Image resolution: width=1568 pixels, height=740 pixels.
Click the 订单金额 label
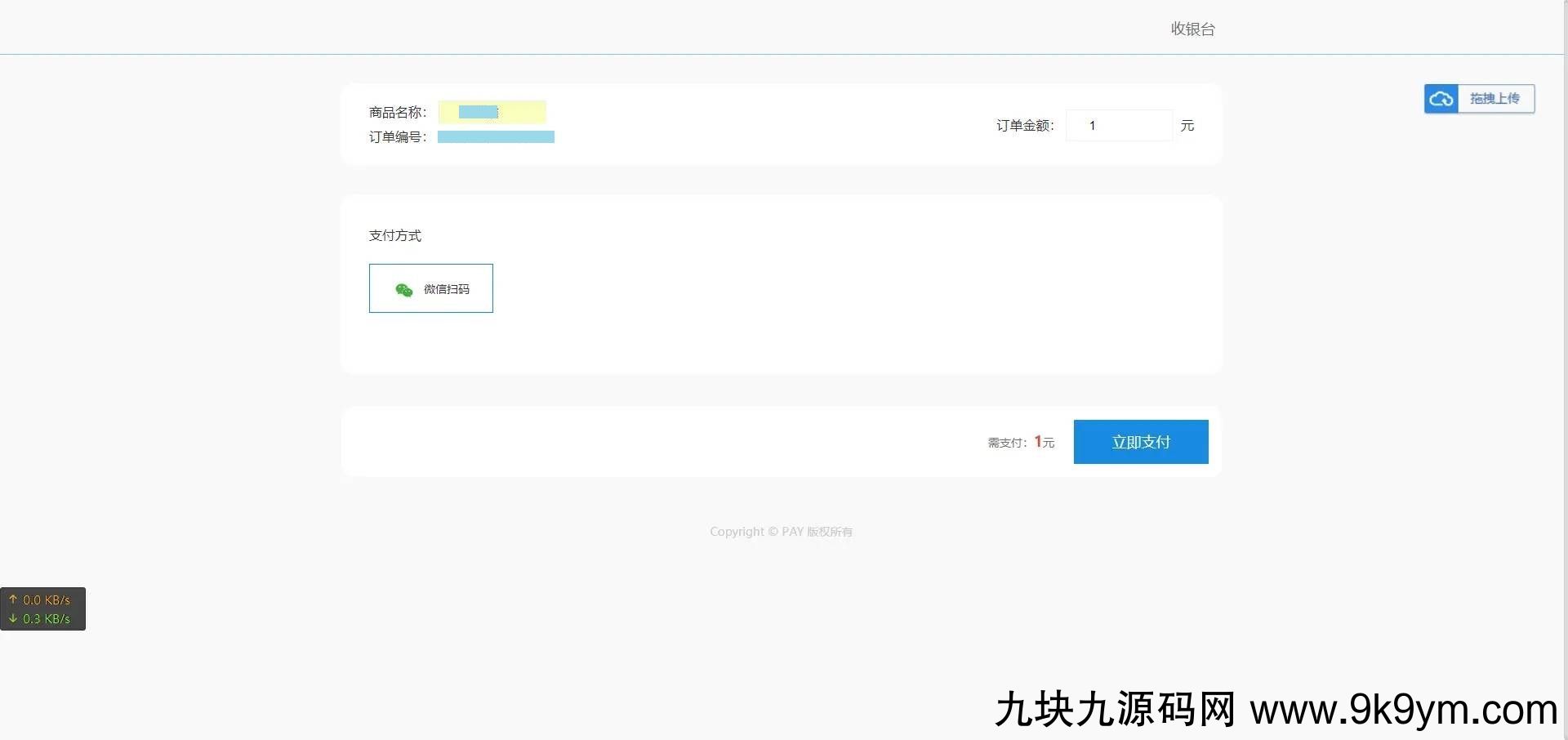[x=1025, y=126]
